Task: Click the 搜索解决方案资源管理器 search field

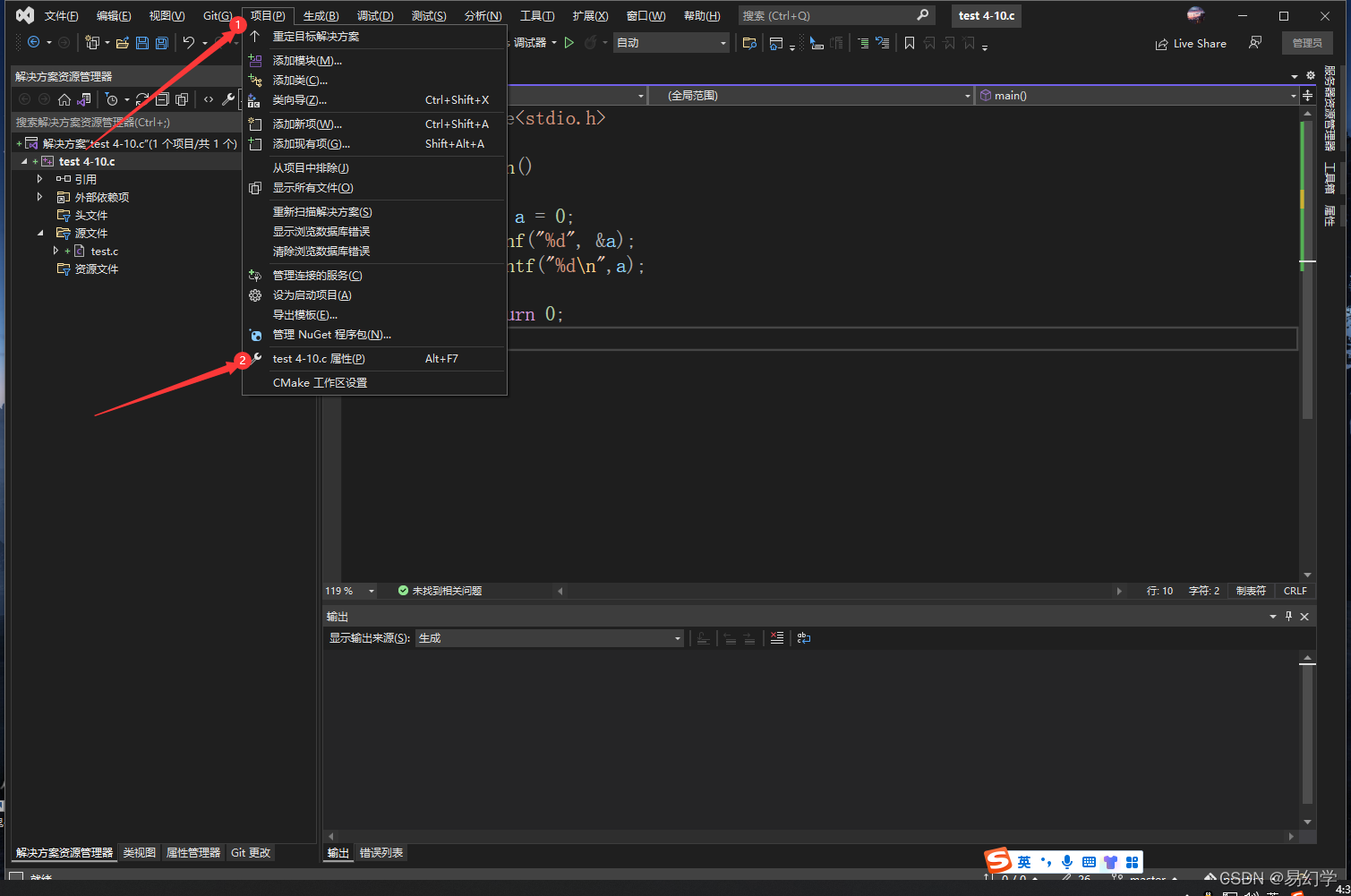Action: [126, 122]
